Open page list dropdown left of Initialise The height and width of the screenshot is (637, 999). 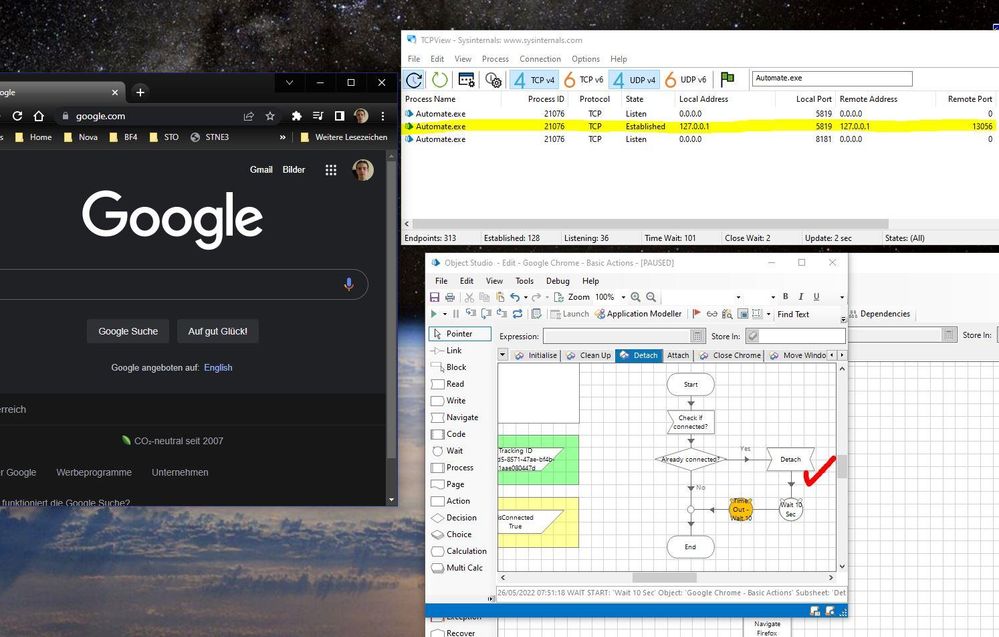click(503, 355)
